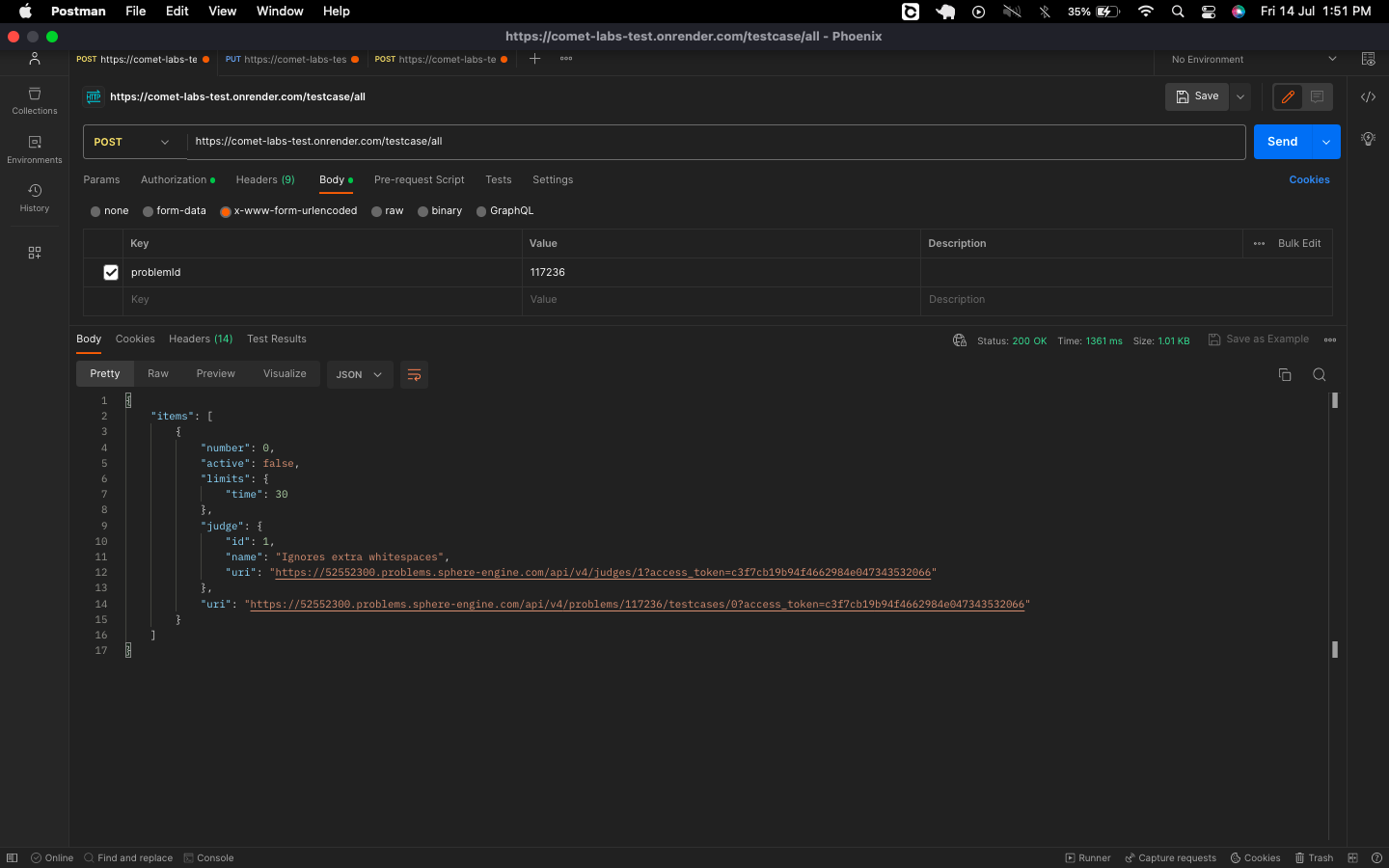
Task: Search the response body with magnifier icon
Action: point(1320,374)
